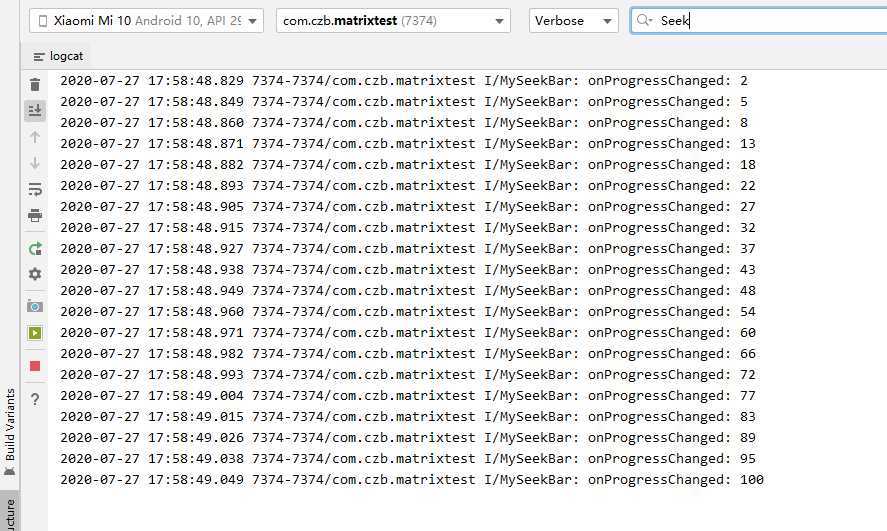Select log line onProgressChanged: 83
This screenshot has height=531, width=887.
point(408,417)
